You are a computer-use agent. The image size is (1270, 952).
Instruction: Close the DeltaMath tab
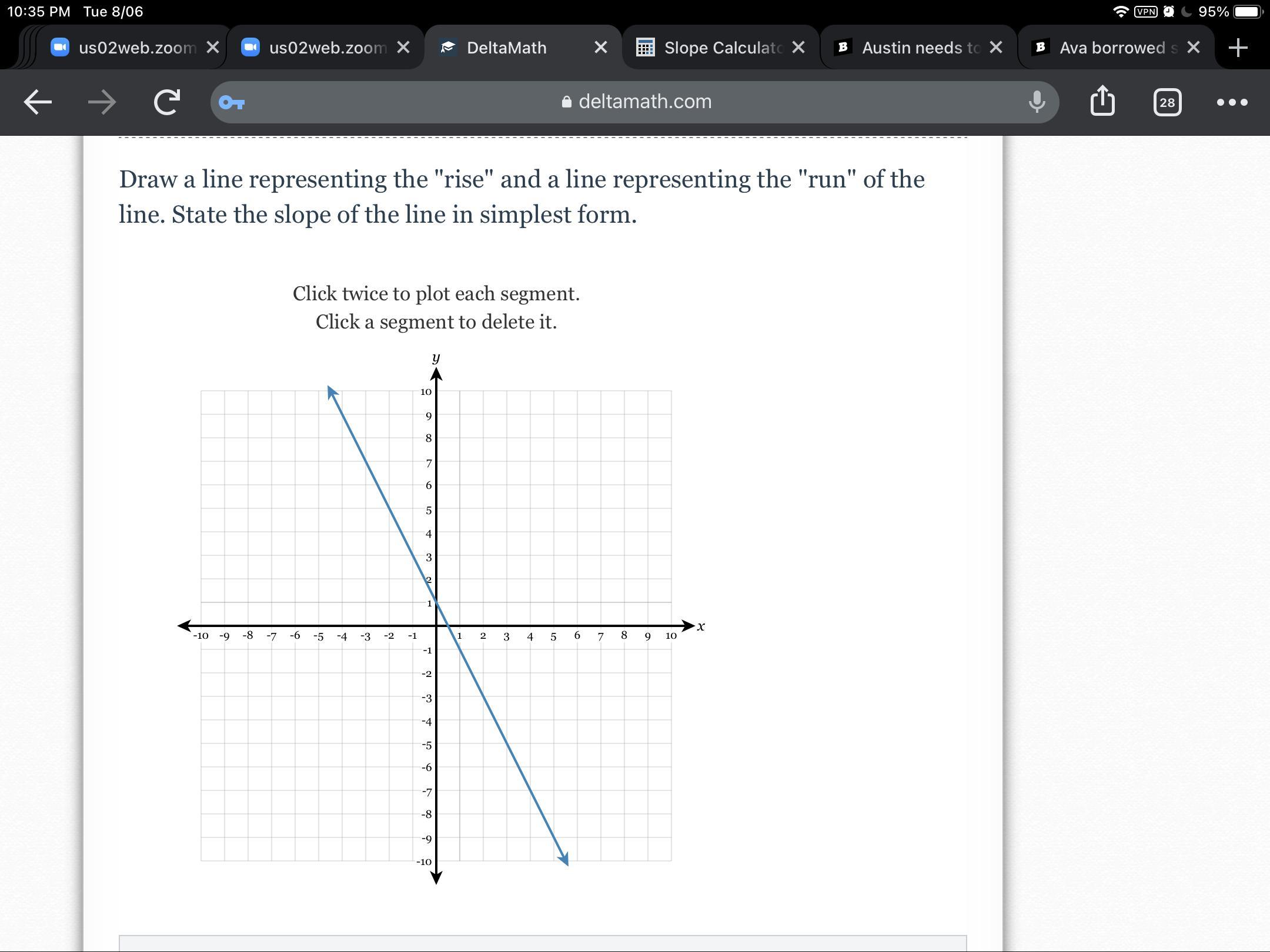600,48
